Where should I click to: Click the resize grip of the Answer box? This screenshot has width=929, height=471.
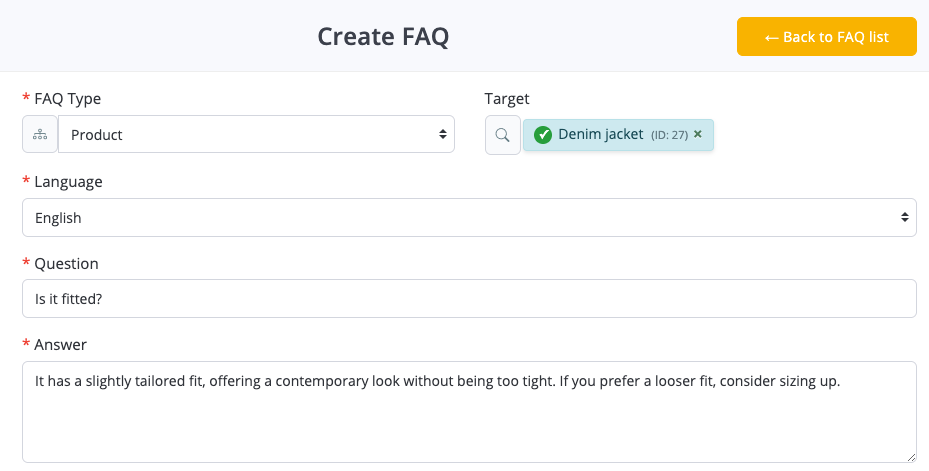pos(910,456)
